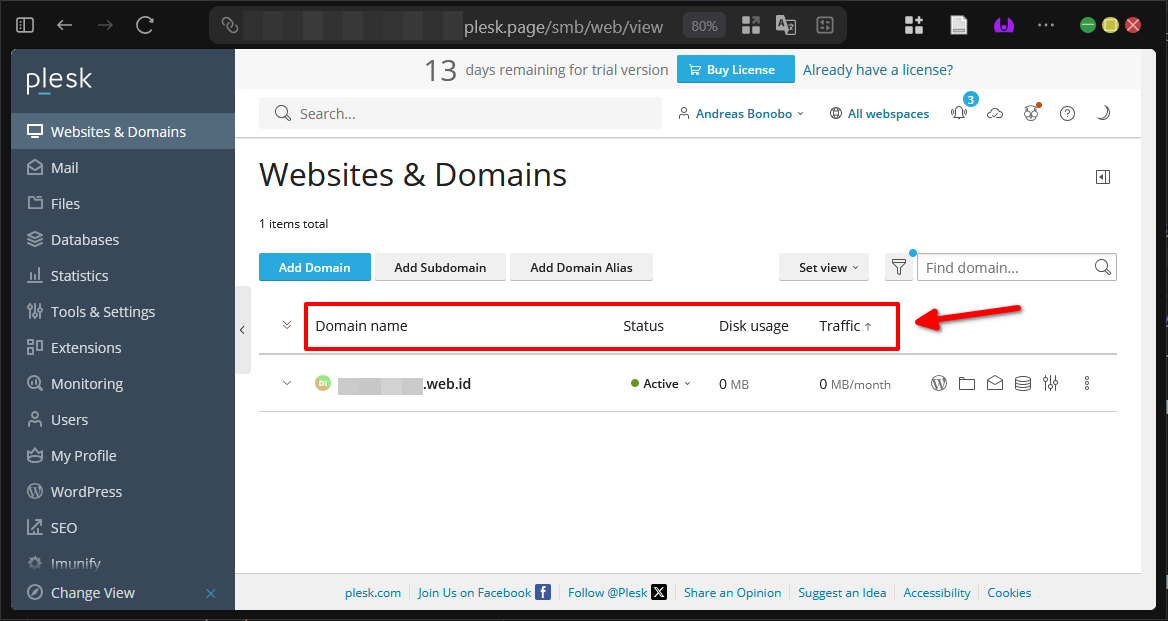Open the notifications bell icon
Viewport: 1168px width, 621px height.
[960, 114]
